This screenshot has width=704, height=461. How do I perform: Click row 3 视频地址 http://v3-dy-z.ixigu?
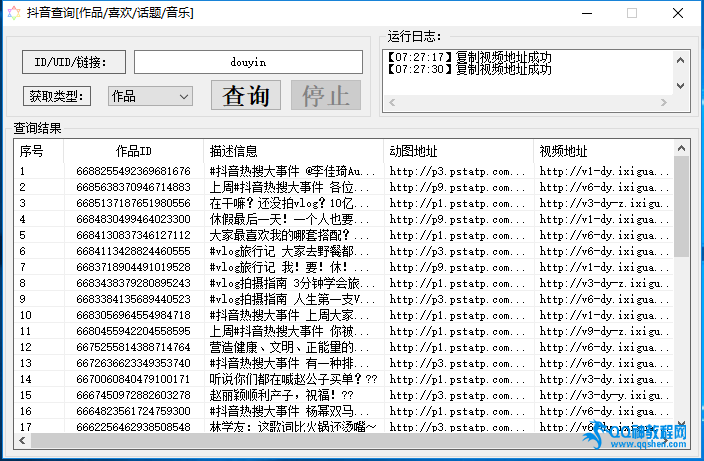point(604,203)
